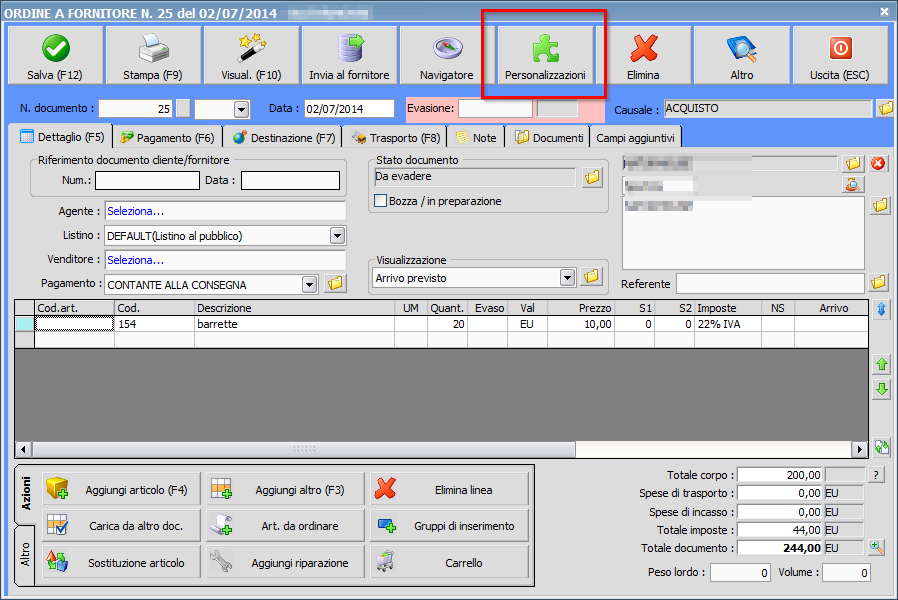Expand Visualizzazione Arrivo previsto dropdown
898x600 pixels.
click(x=567, y=278)
